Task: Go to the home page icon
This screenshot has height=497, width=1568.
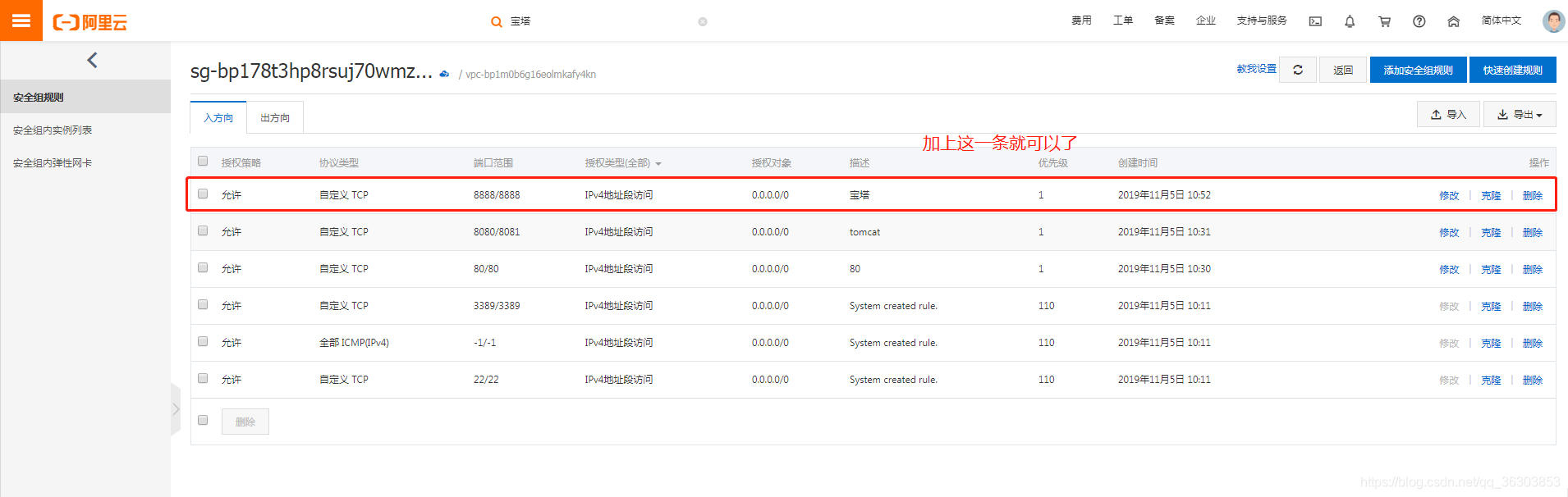Action: pyautogui.click(x=1453, y=22)
